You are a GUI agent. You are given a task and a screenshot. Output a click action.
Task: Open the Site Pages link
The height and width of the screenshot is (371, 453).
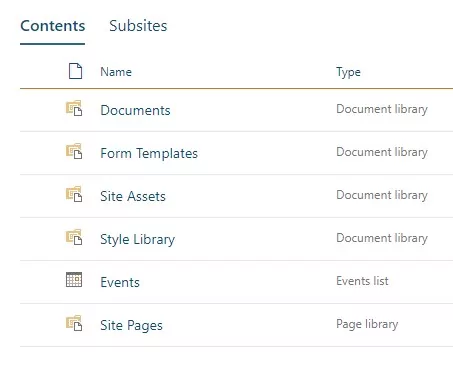[x=131, y=325]
